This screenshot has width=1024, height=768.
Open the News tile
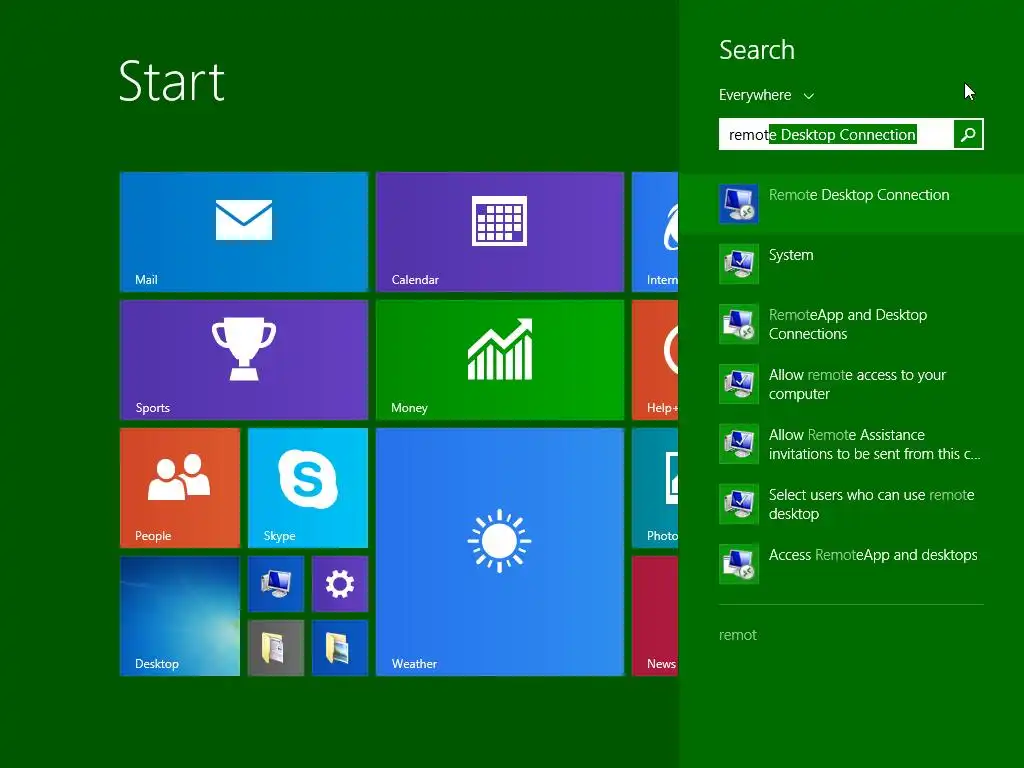(655, 616)
